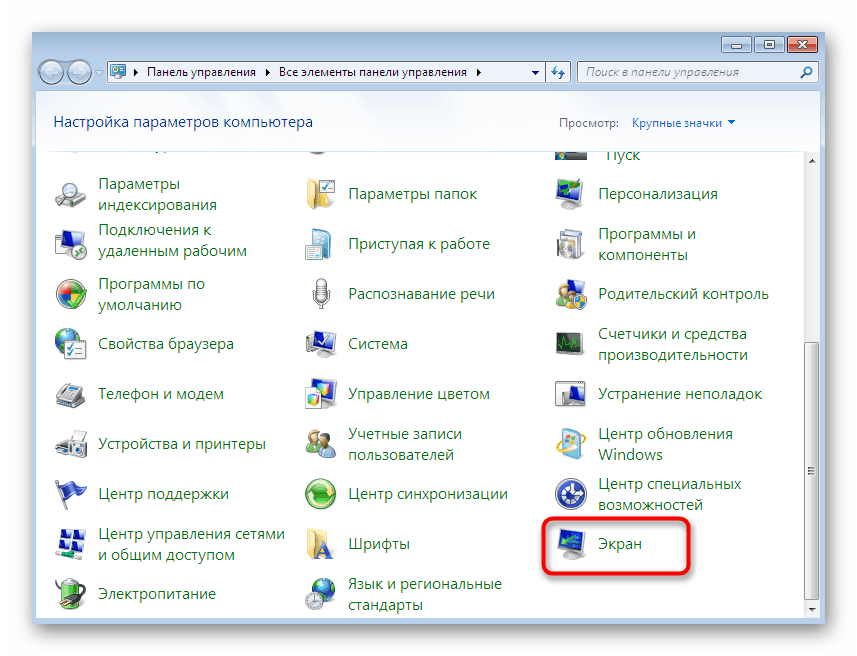The width and height of the screenshot is (857, 656).
Task: Expand address bar history dropdown arrow
Action: tap(535, 72)
